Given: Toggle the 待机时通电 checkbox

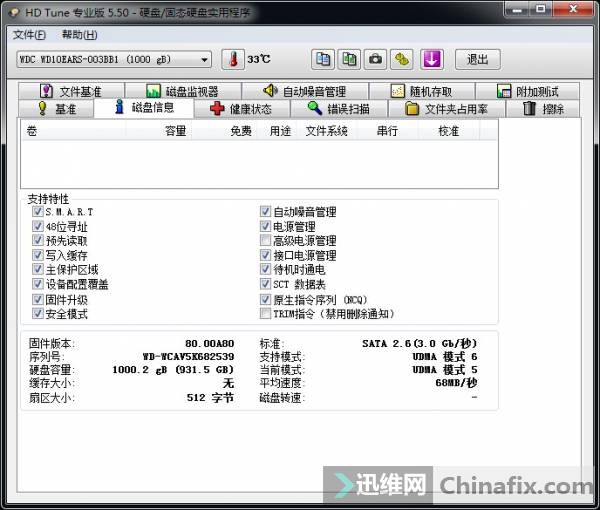Looking at the screenshot, I should click(x=265, y=269).
